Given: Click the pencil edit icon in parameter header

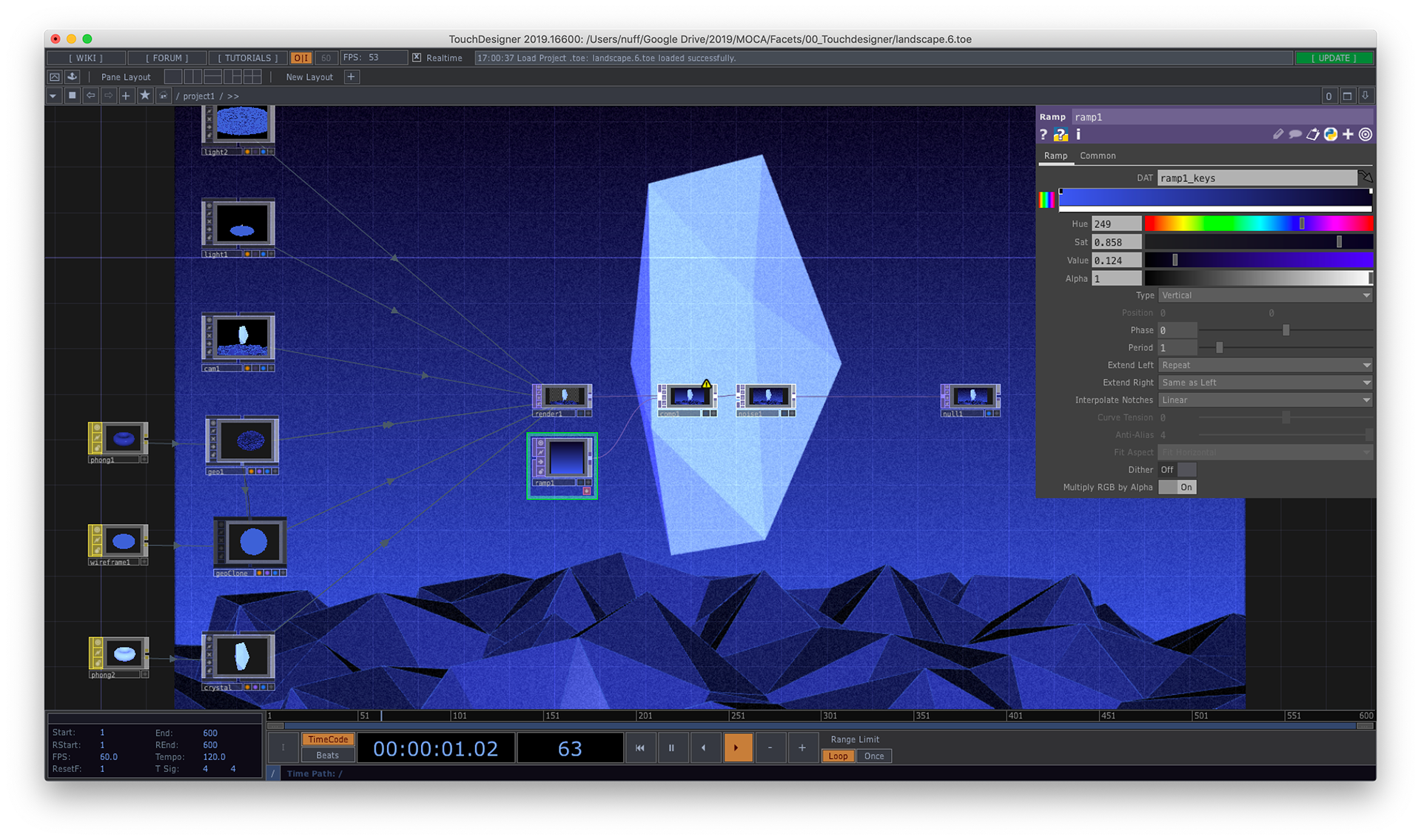Looking at the screenshot, I should [x=1277, y=135].
